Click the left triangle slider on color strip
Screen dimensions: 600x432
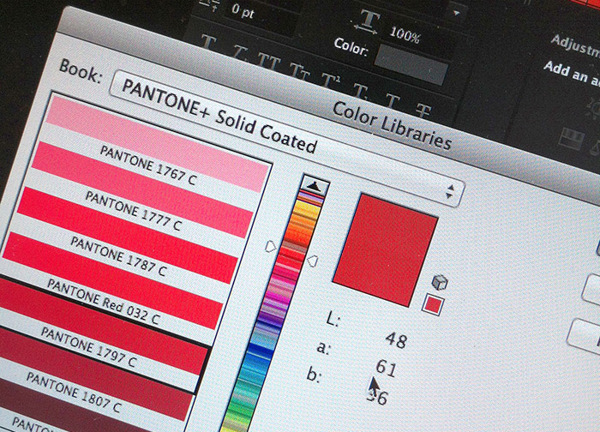(x=271, y=246)
